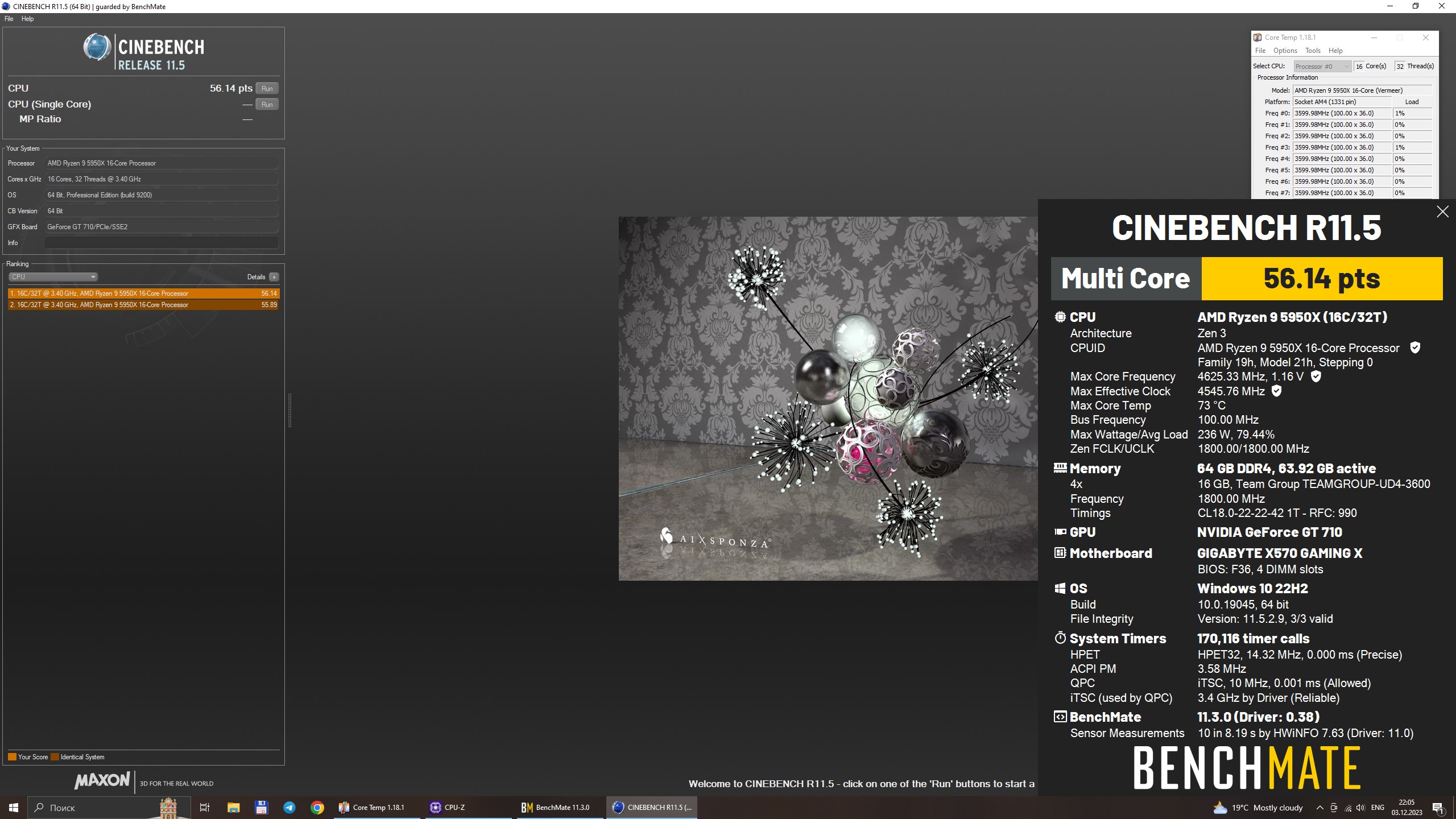Click the 56.14 pts multi core score

(x=1322, y=279)
